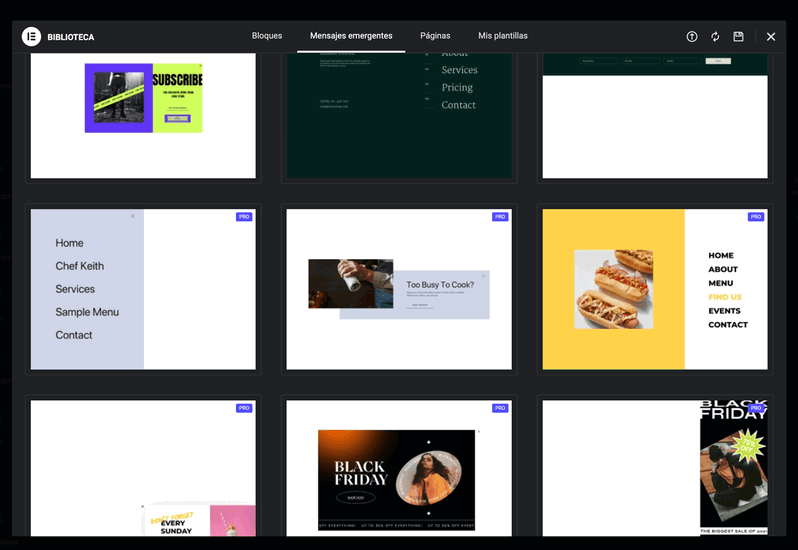
Task: Click the Elementor logo icon beside BIBLIOTECA
Action: [x=31, y=37]
